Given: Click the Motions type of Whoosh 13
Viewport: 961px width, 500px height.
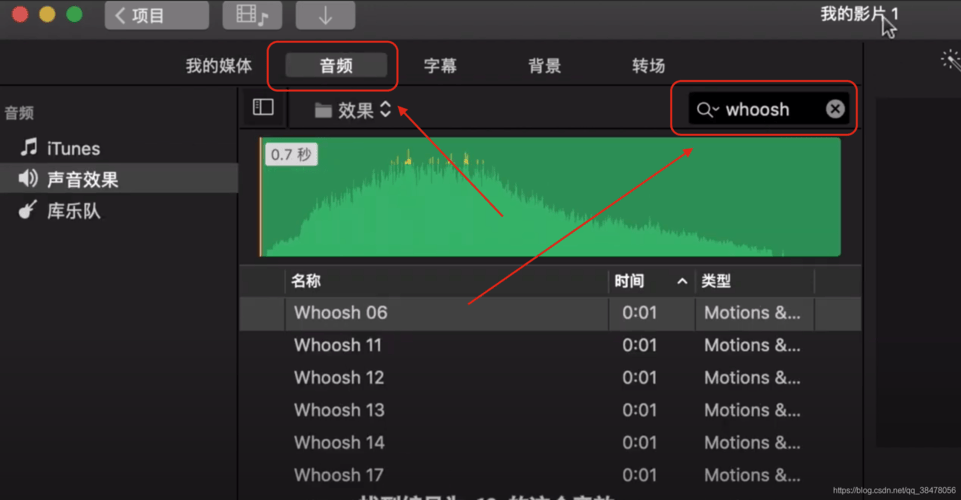Looking at the screenshot, I should pos(752,410).
